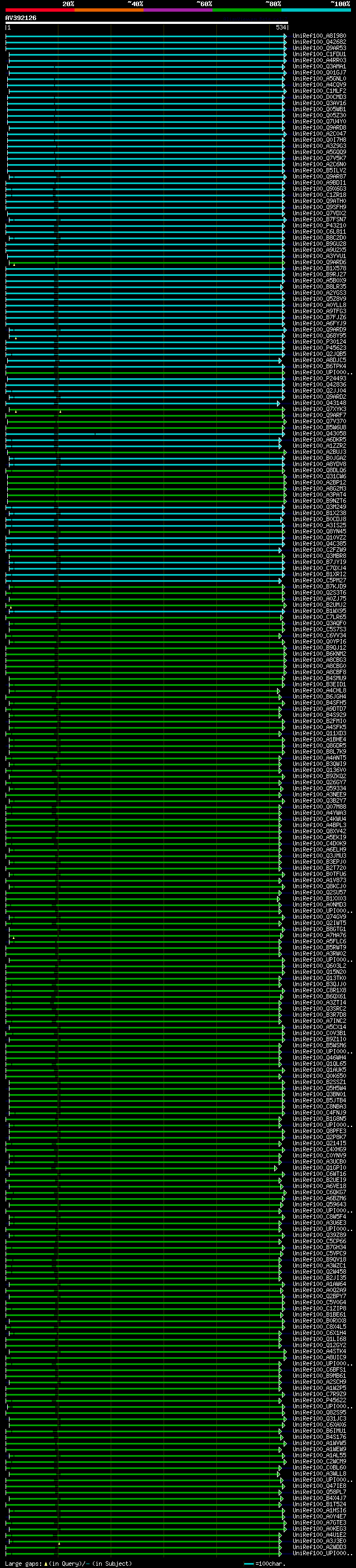Click the green alignment bar for UniRef100_A4CHL8
The width and height of the screenshot is (356, 1568).
click(x=144, y=691)
